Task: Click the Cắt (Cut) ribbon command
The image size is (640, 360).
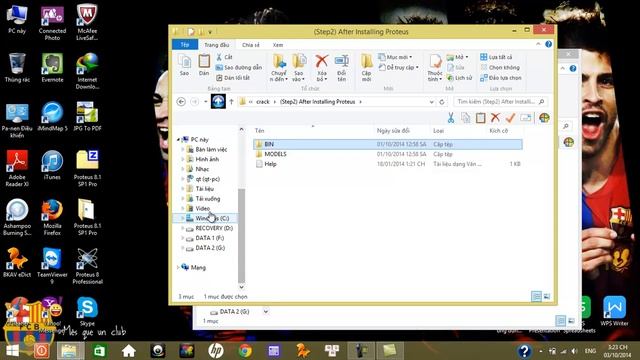Action: coord(224,57)
